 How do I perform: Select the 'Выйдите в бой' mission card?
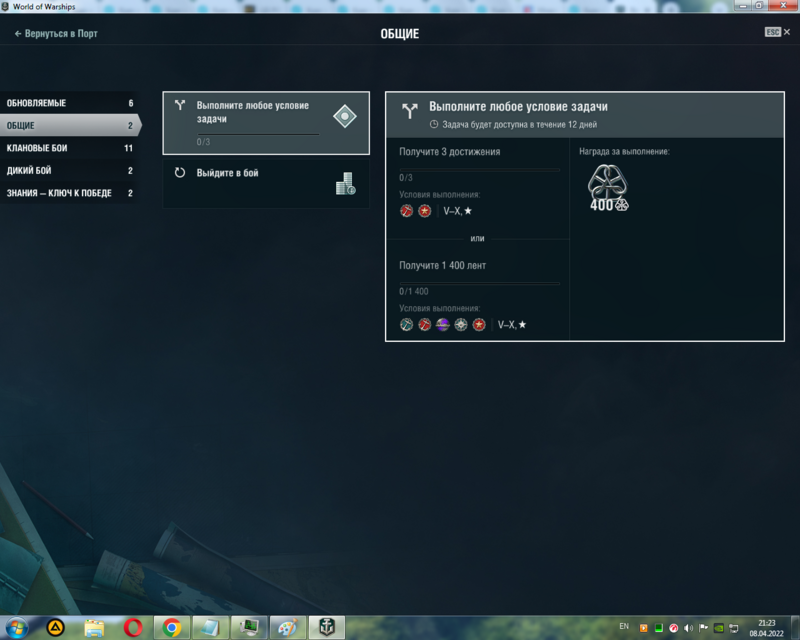[x=265, y=184]
